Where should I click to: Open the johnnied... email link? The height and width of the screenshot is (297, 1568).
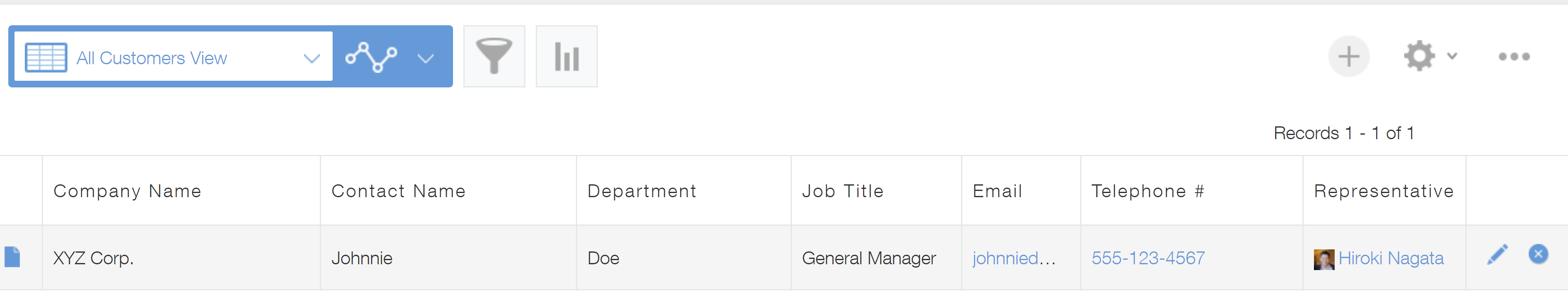click(1013, 258)
